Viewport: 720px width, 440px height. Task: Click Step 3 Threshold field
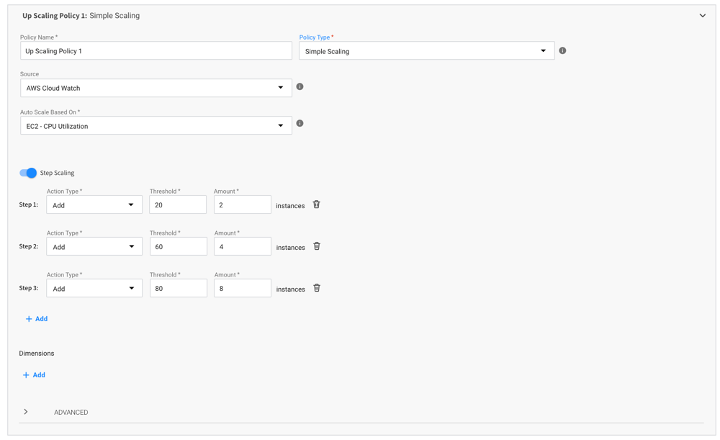coord(177,288)
